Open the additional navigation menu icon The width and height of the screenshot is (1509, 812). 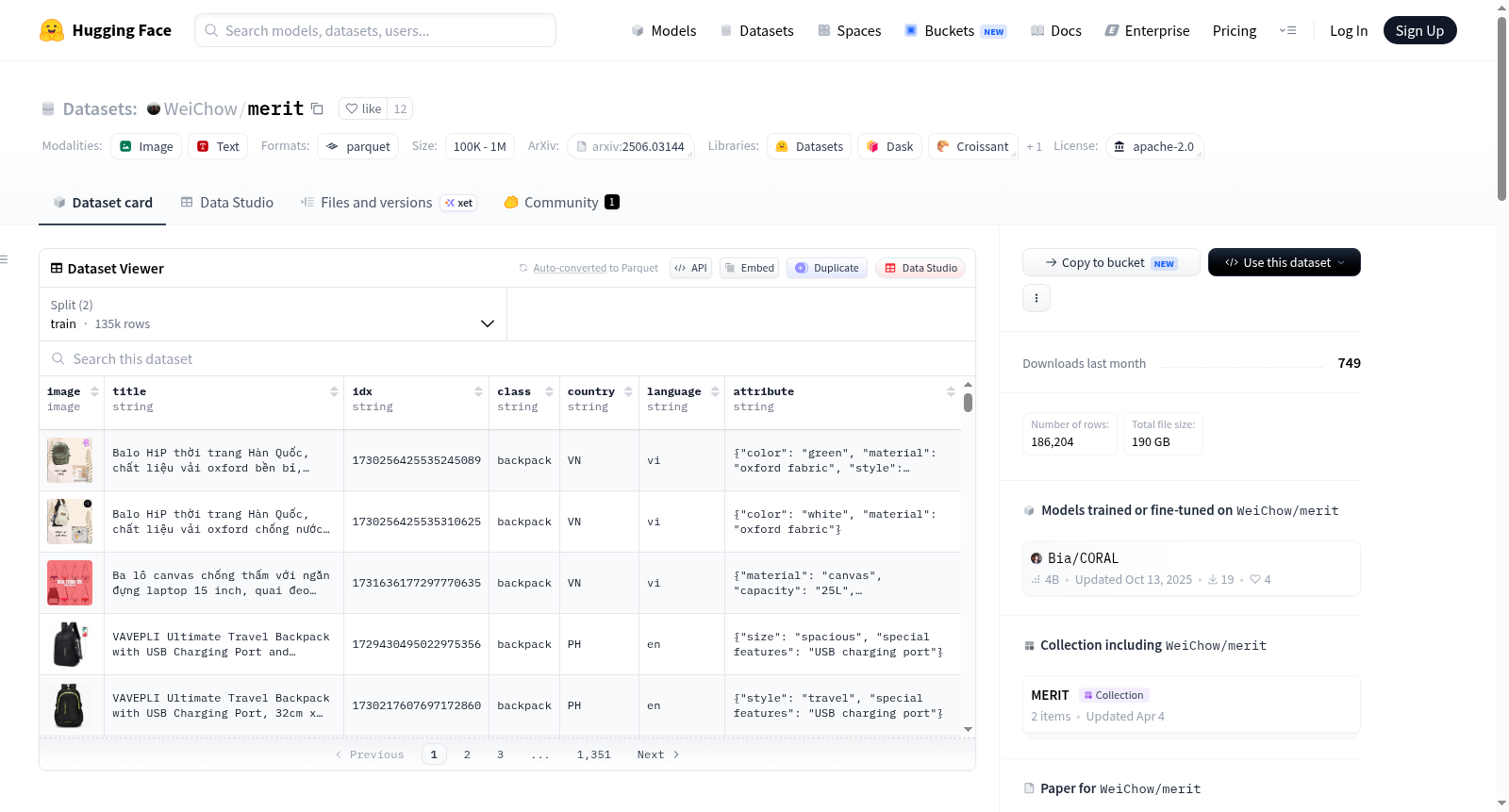pyautogui.click(x=1287, y=31)
